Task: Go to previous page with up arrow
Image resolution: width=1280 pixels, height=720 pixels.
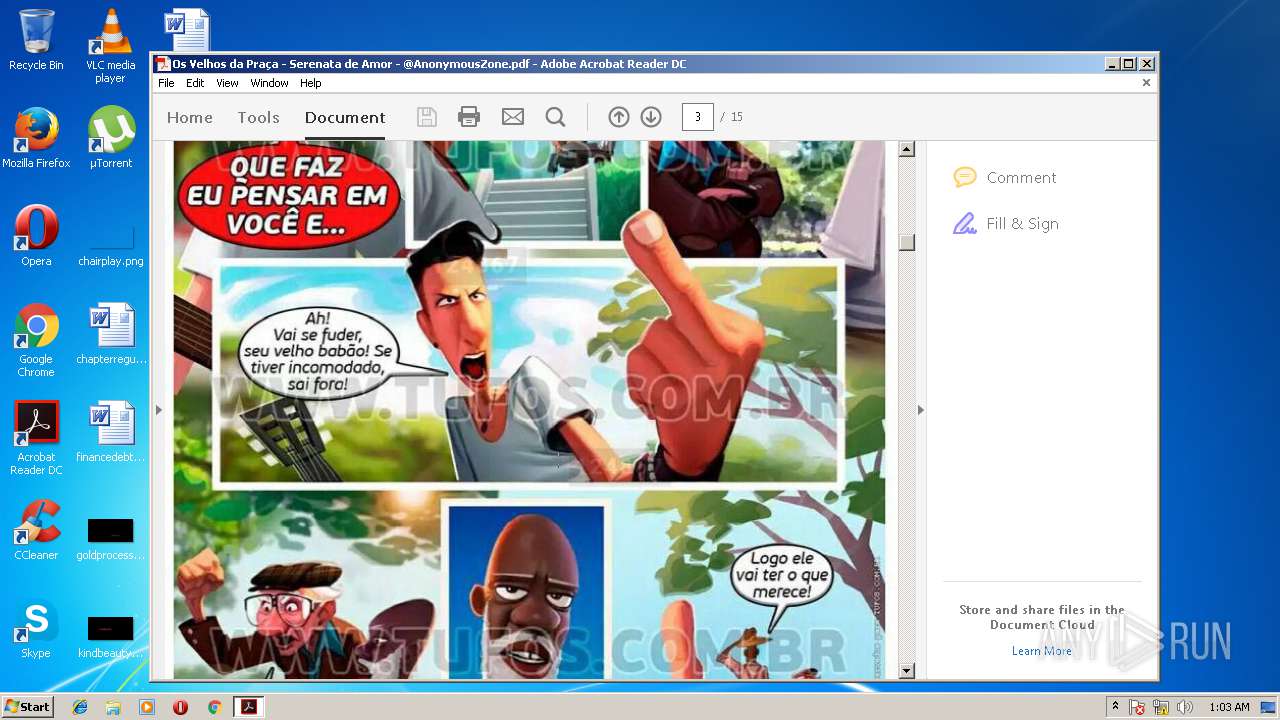Action: (x=619, y=117)
